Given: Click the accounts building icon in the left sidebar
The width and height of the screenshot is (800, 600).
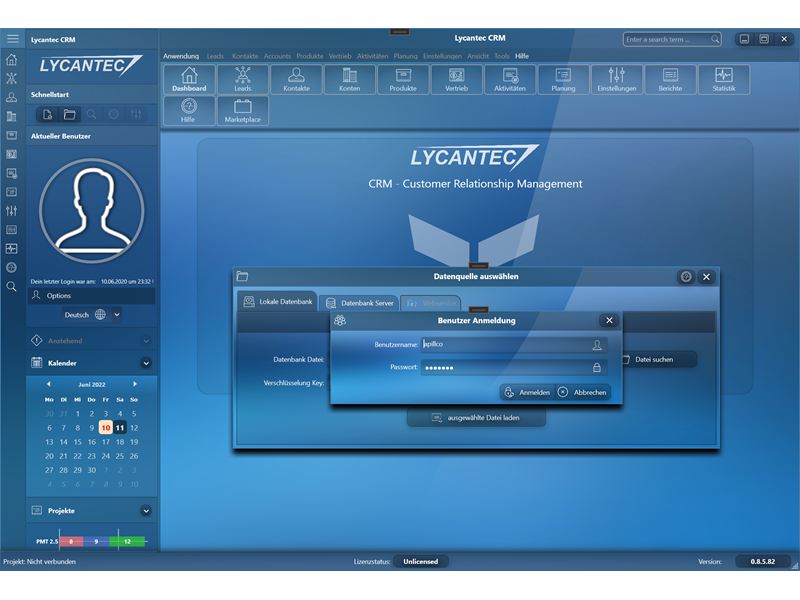Looking at the screenshot, I should pos(11,116).
